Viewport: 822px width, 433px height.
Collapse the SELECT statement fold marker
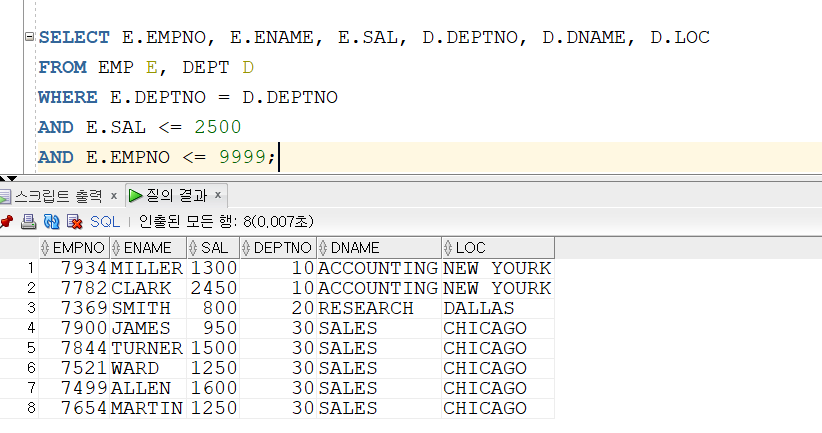click(x=29, y=37)
